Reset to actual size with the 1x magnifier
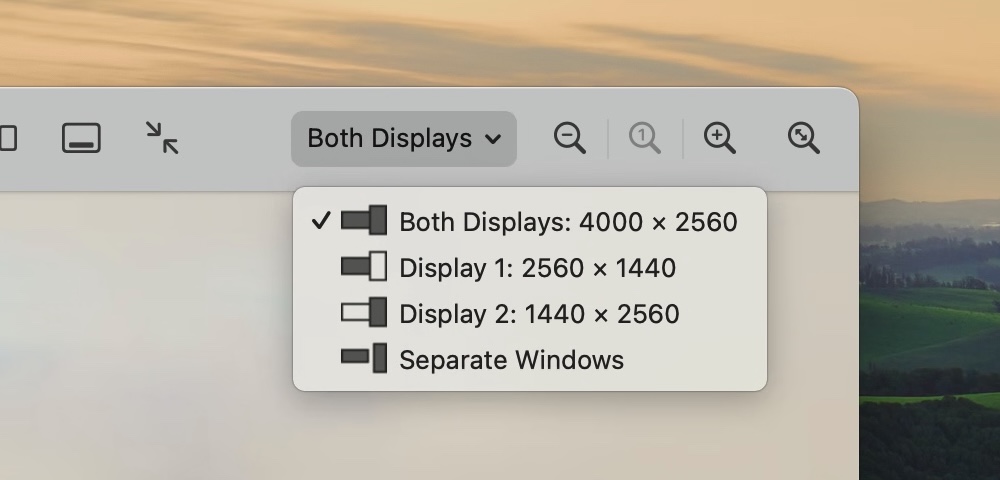Image resolution: width=1000 pixels, height=480 pixels. pos(645,138)
